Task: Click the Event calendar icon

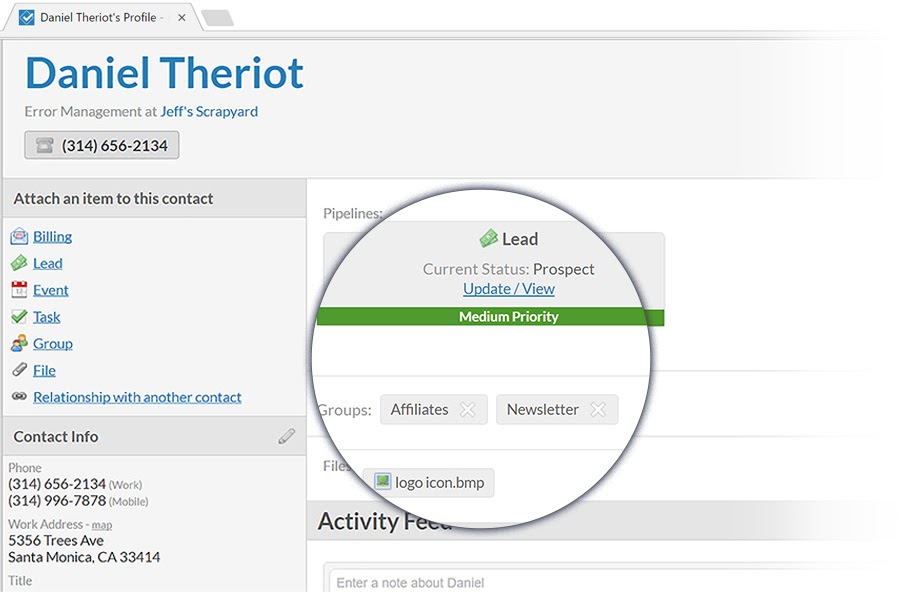Action: 19,290
